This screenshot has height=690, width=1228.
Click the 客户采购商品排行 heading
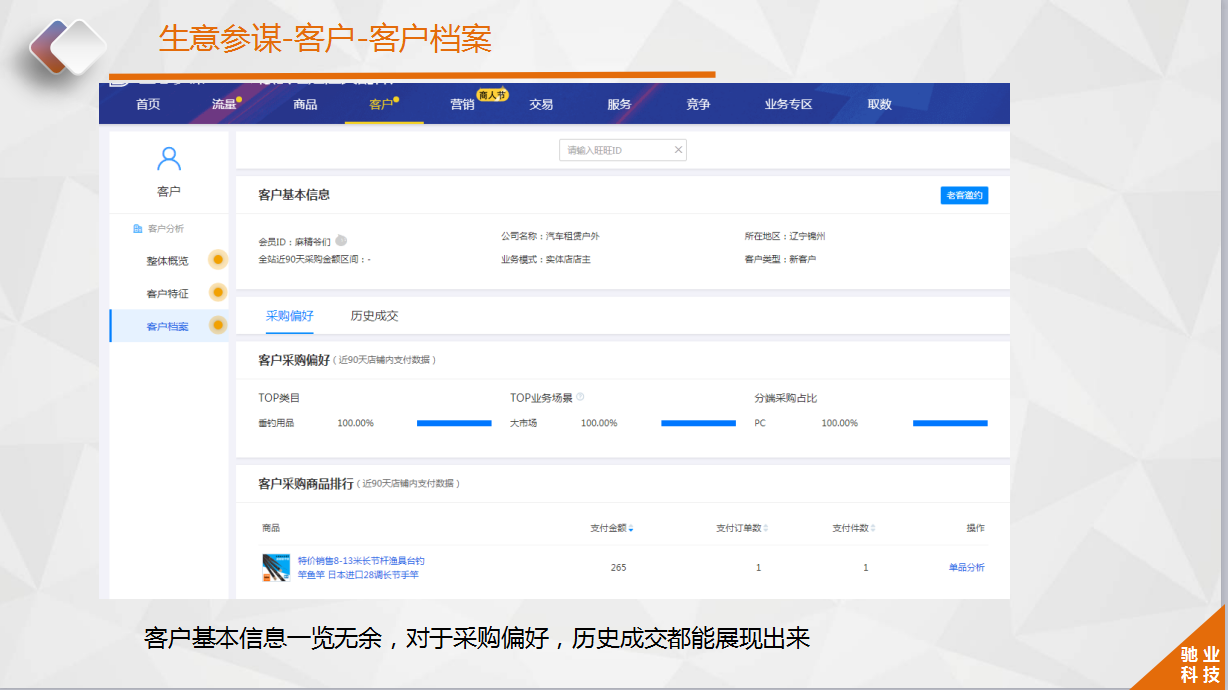tap(306, 484)
